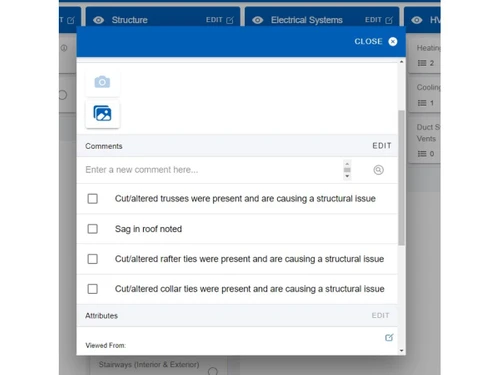Click edit icon beside Structure EDIT

[x=230, y=20]
